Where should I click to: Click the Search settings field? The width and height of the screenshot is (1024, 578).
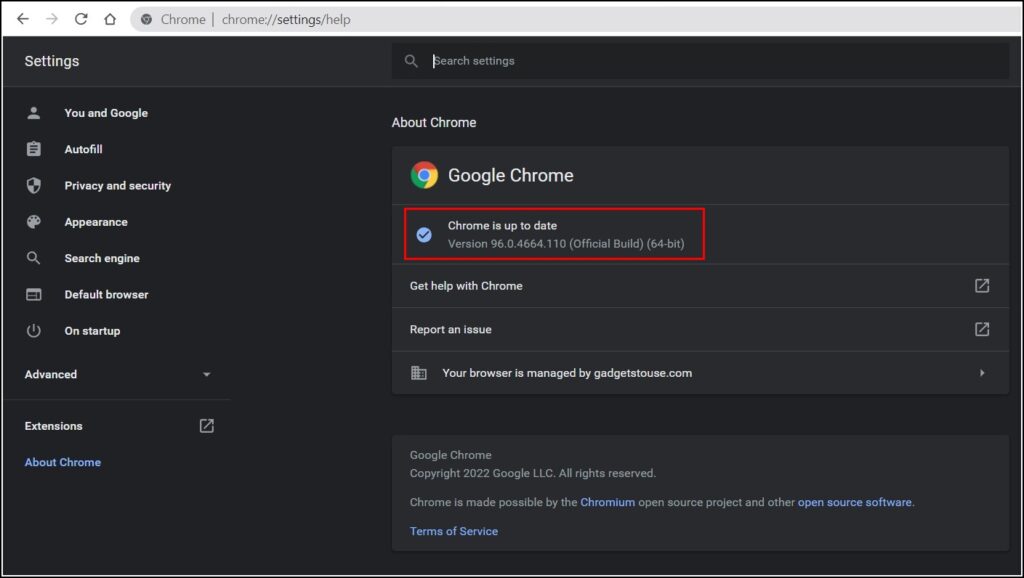click(700, 61)
